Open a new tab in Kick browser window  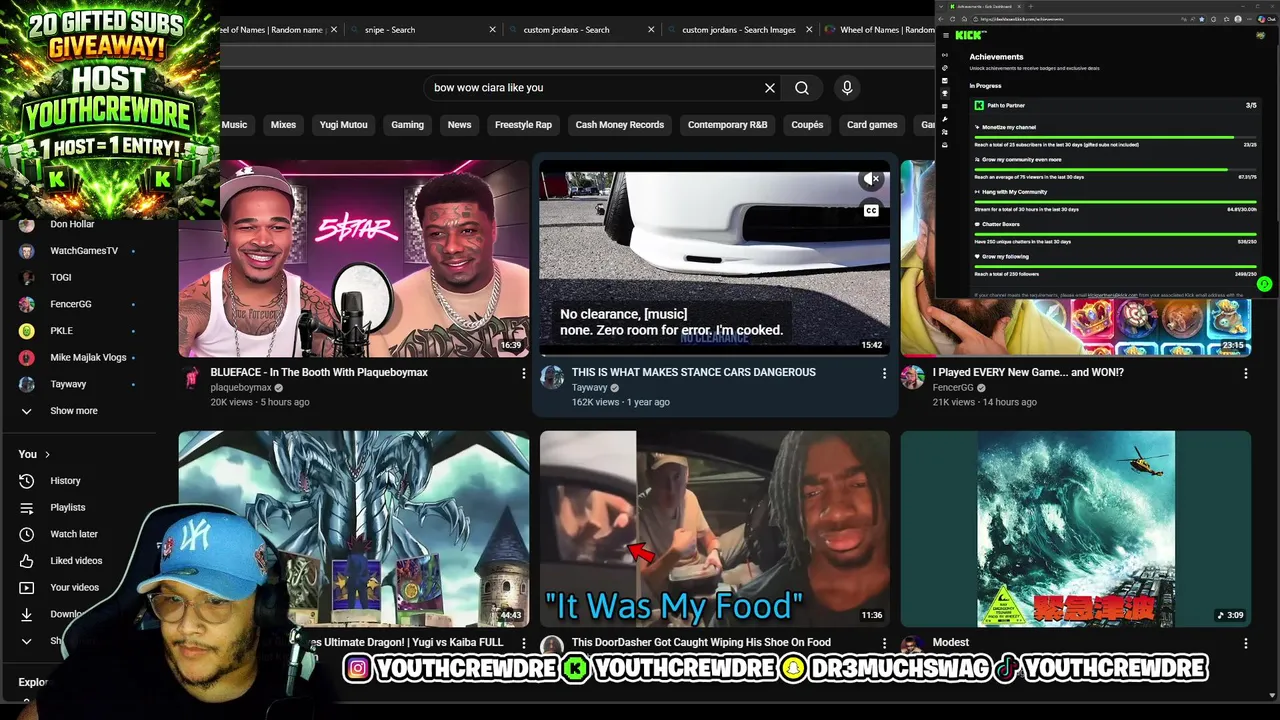tap(1031, 6)
